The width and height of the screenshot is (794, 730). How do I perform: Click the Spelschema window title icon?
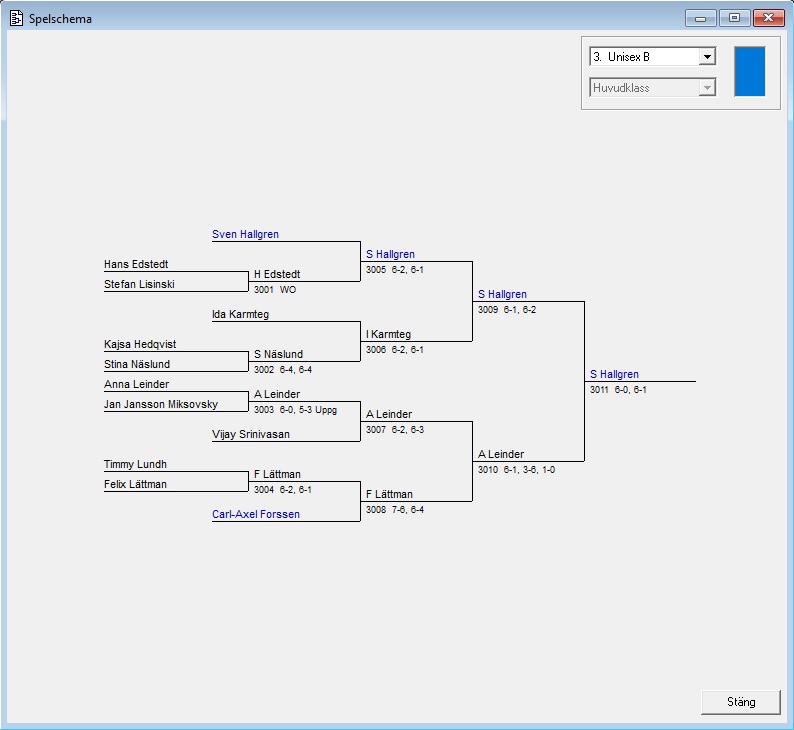(x=15, y=18)
